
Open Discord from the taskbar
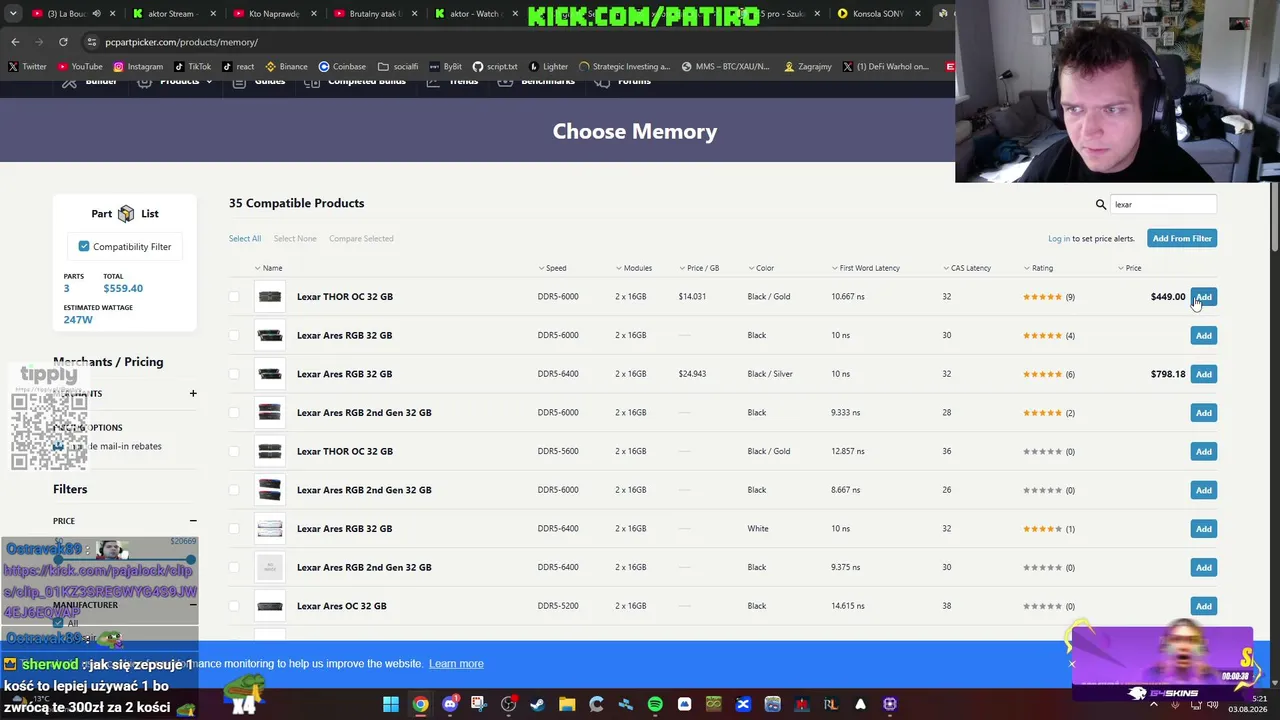point(450,704)
